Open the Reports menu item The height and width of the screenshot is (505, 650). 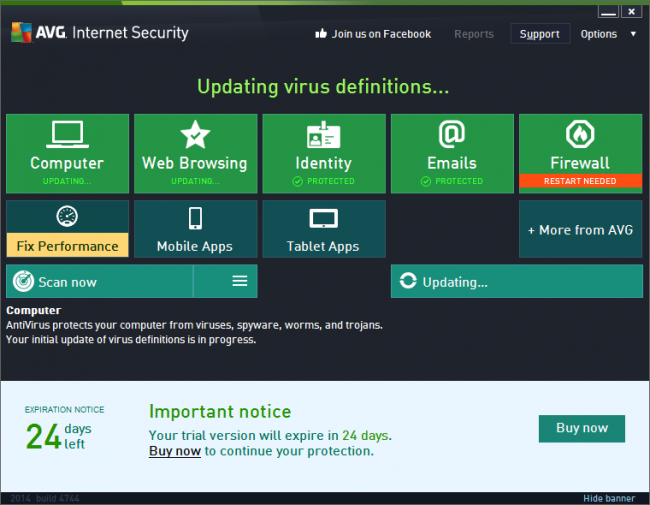(x=474, y=34)
